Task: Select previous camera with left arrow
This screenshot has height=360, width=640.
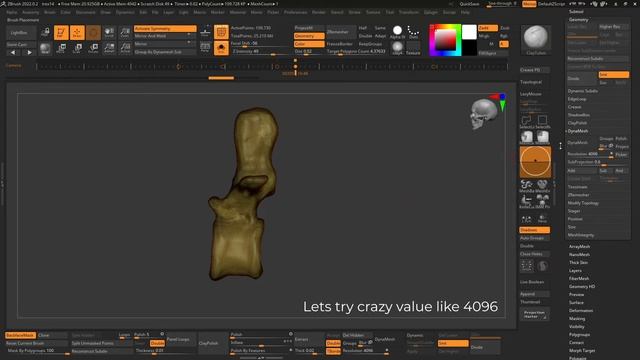Action: coord(13,52)
